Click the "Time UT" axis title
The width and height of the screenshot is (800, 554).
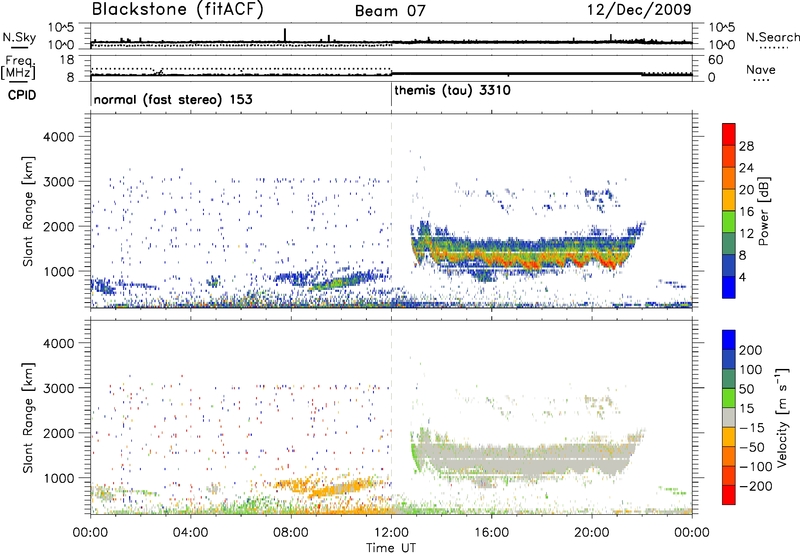pyautogui.click(x=391, y=547)
